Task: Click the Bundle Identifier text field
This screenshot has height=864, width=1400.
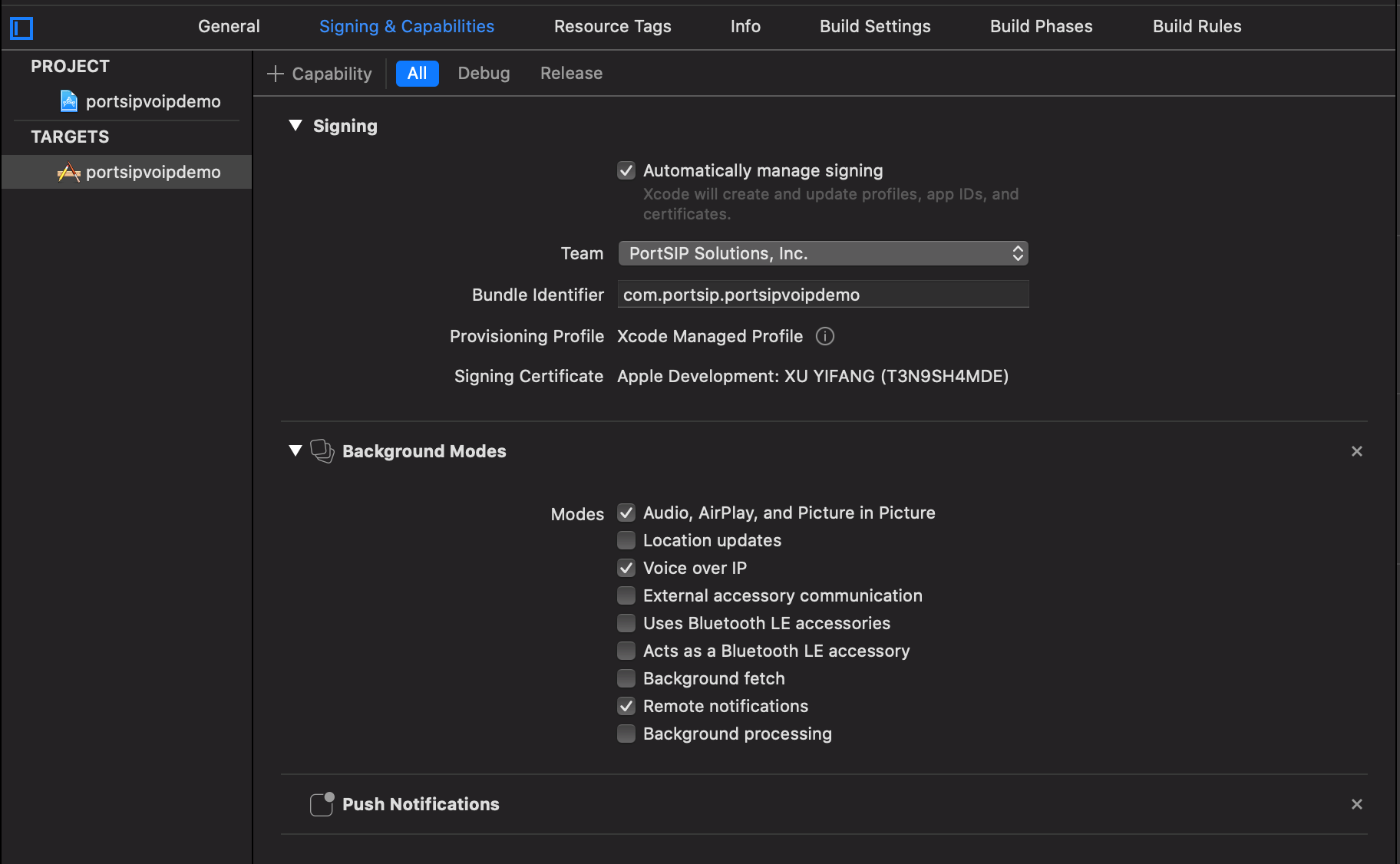Action: (x=823, y=295)
